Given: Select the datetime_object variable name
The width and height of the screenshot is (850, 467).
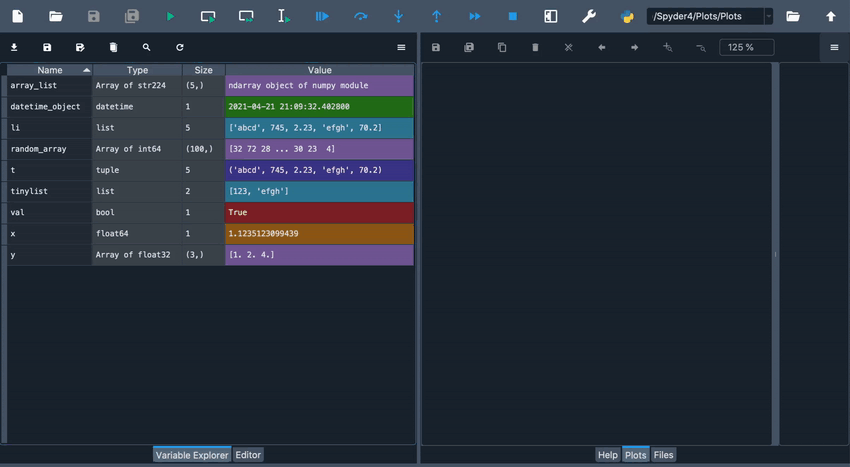Looking at the screenshot, I should pos(45,106).
